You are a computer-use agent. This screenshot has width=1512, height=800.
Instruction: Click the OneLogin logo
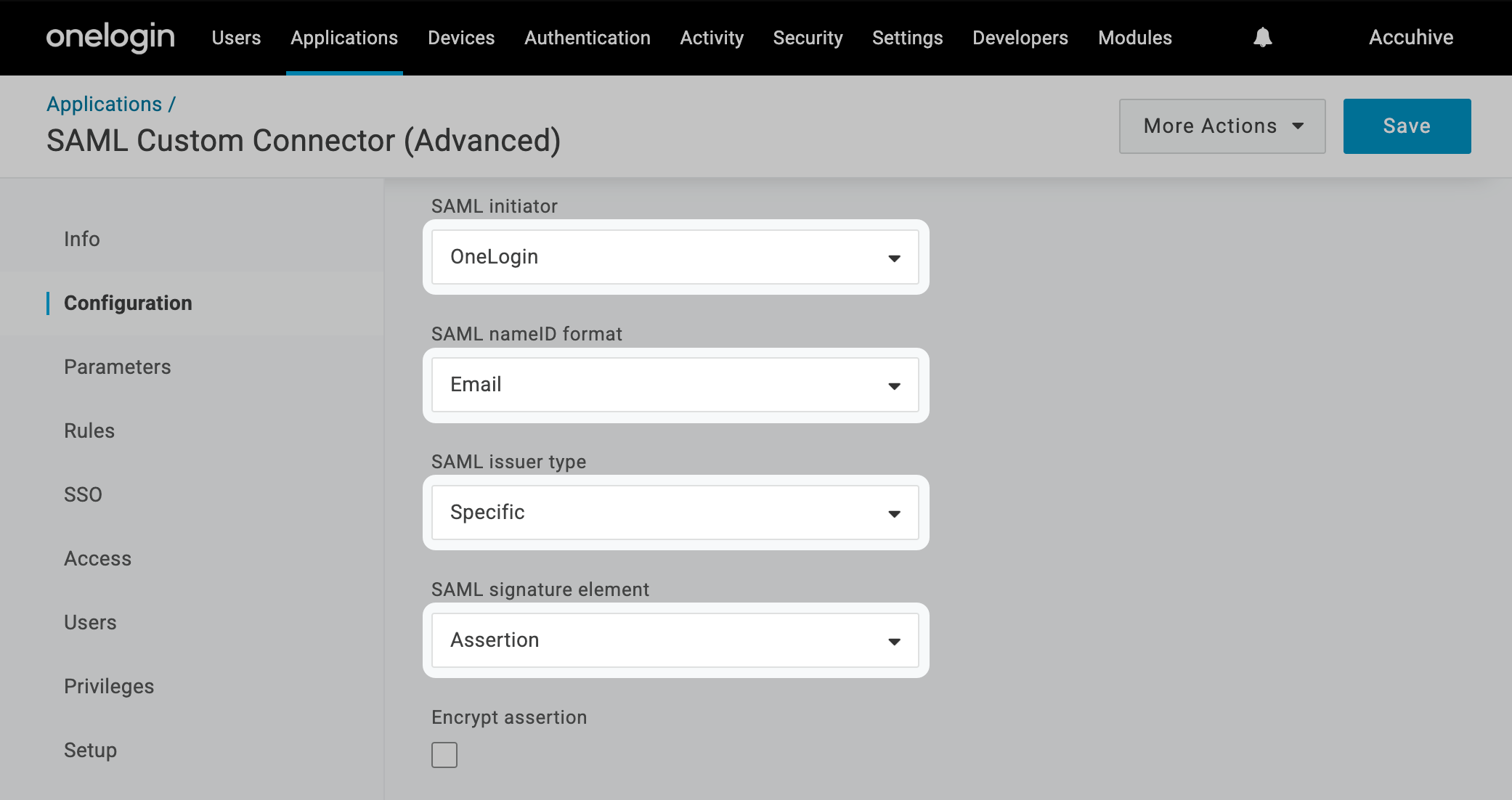[x=110, y=37]
